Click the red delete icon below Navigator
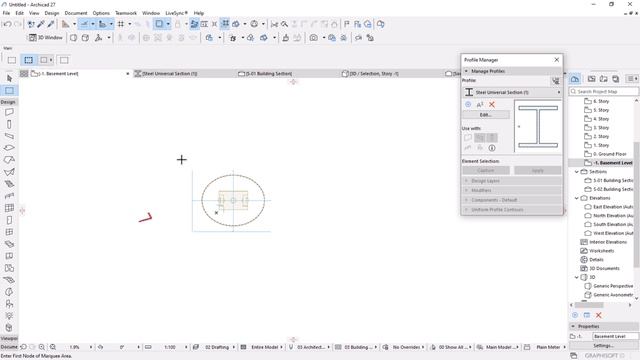 point(598,315)
